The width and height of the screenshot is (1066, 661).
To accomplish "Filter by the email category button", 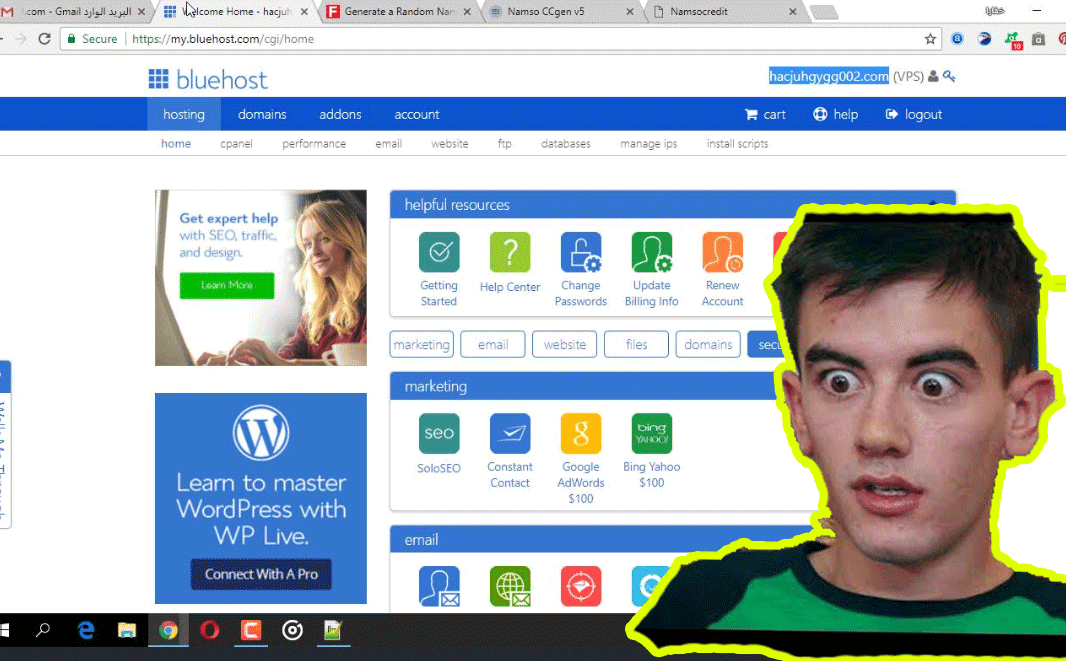I will [x=493, y=344].
